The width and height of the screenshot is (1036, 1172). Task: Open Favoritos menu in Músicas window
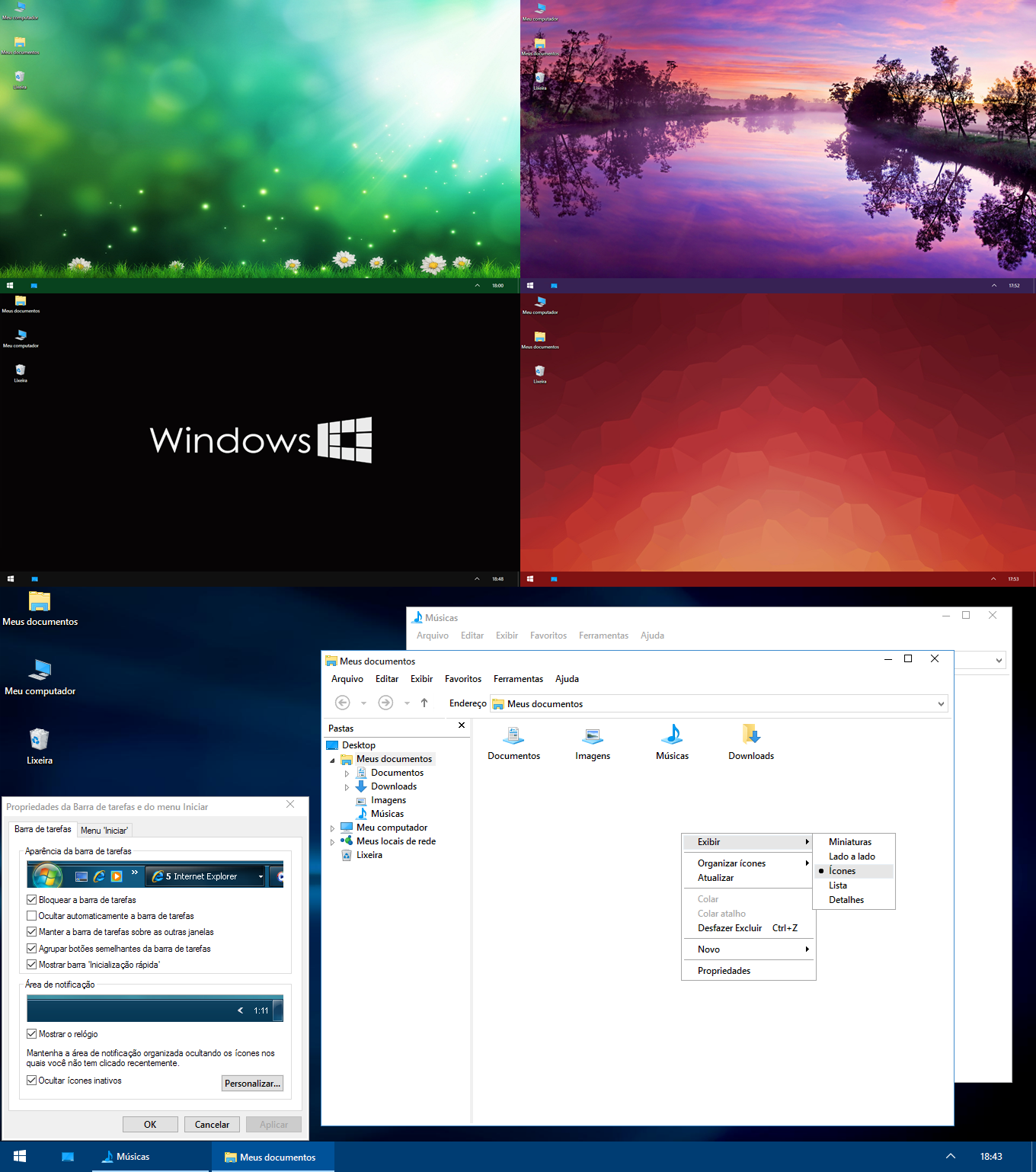548,636
